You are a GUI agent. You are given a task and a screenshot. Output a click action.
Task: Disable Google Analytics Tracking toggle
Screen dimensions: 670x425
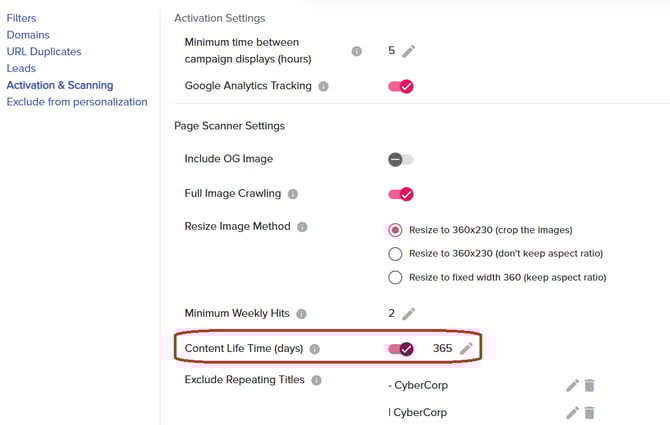(400, 87)
